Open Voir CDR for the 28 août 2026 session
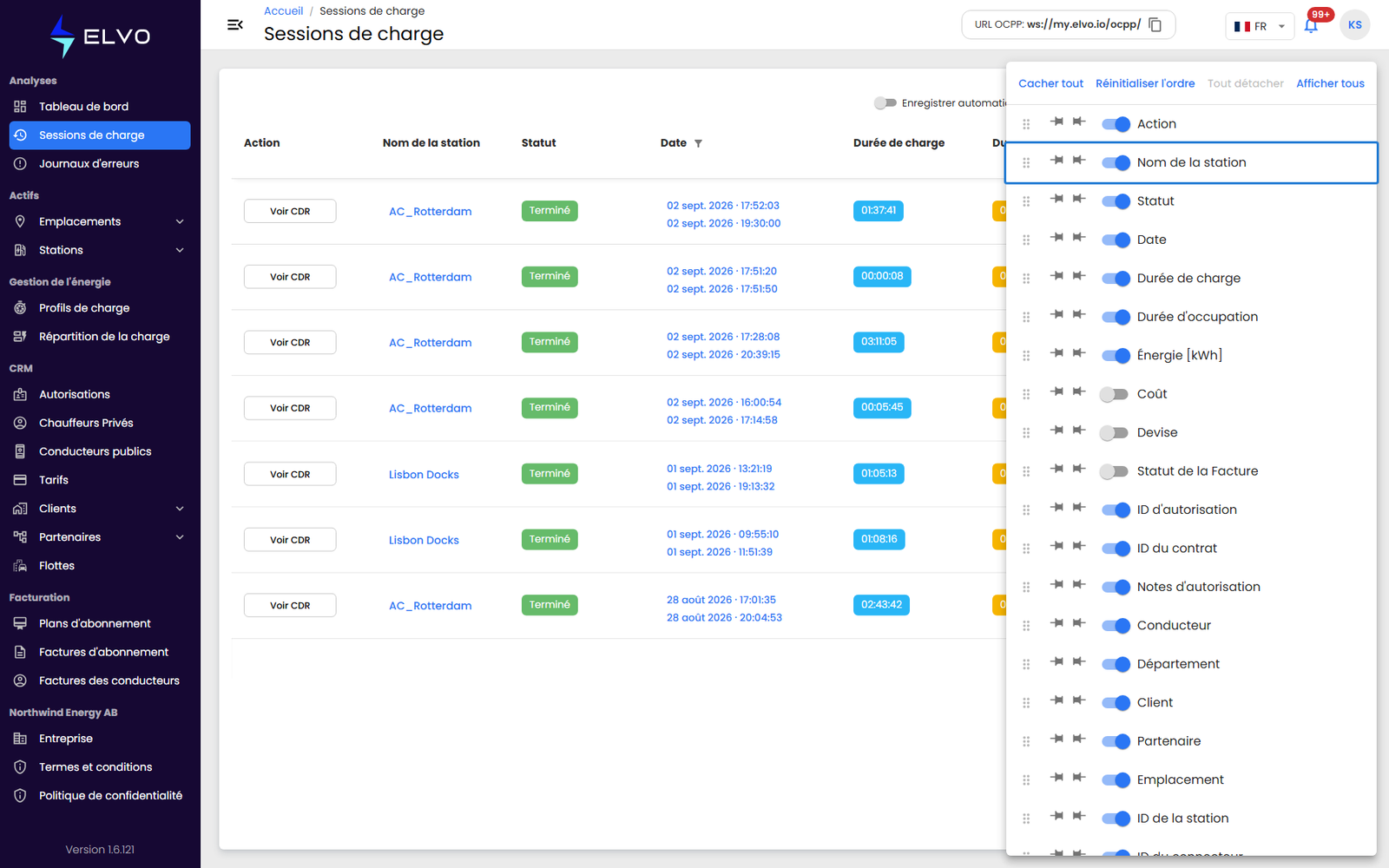This screenshot has height=868, width=1389. [290, 605]
